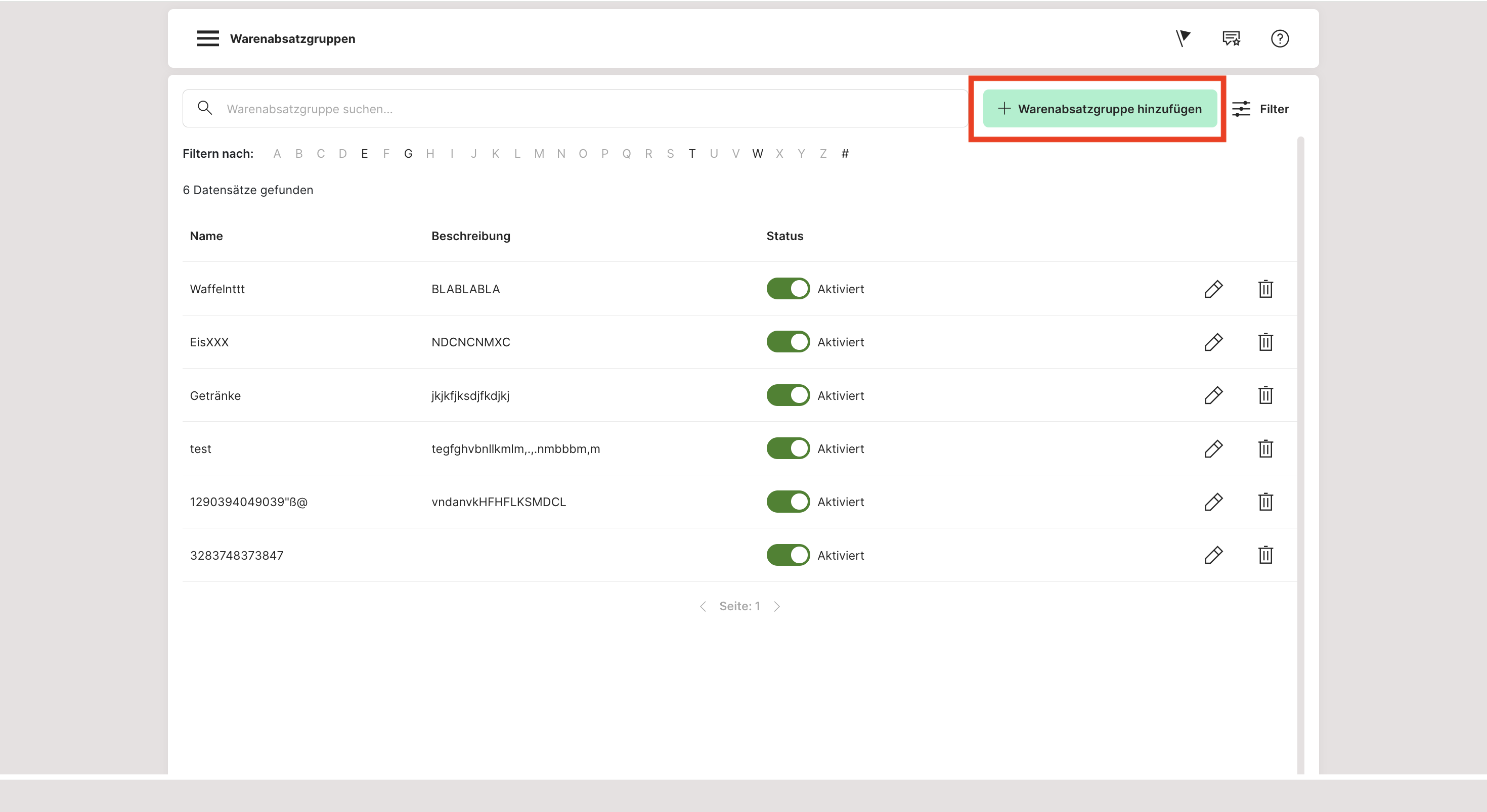
Task: Open the help question mark icon
Action: coord(1279,38)
